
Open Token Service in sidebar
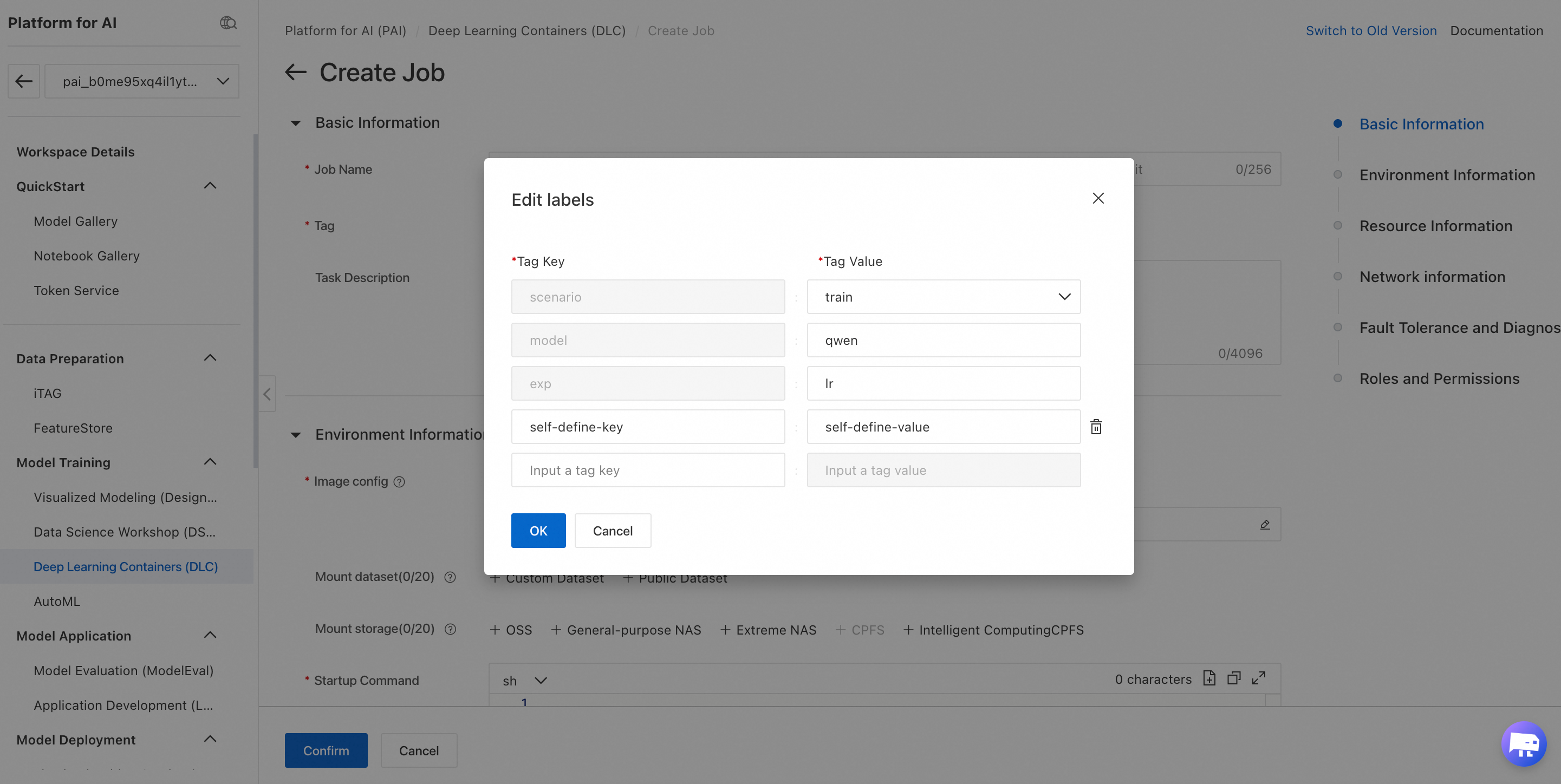tap(76, 290)
